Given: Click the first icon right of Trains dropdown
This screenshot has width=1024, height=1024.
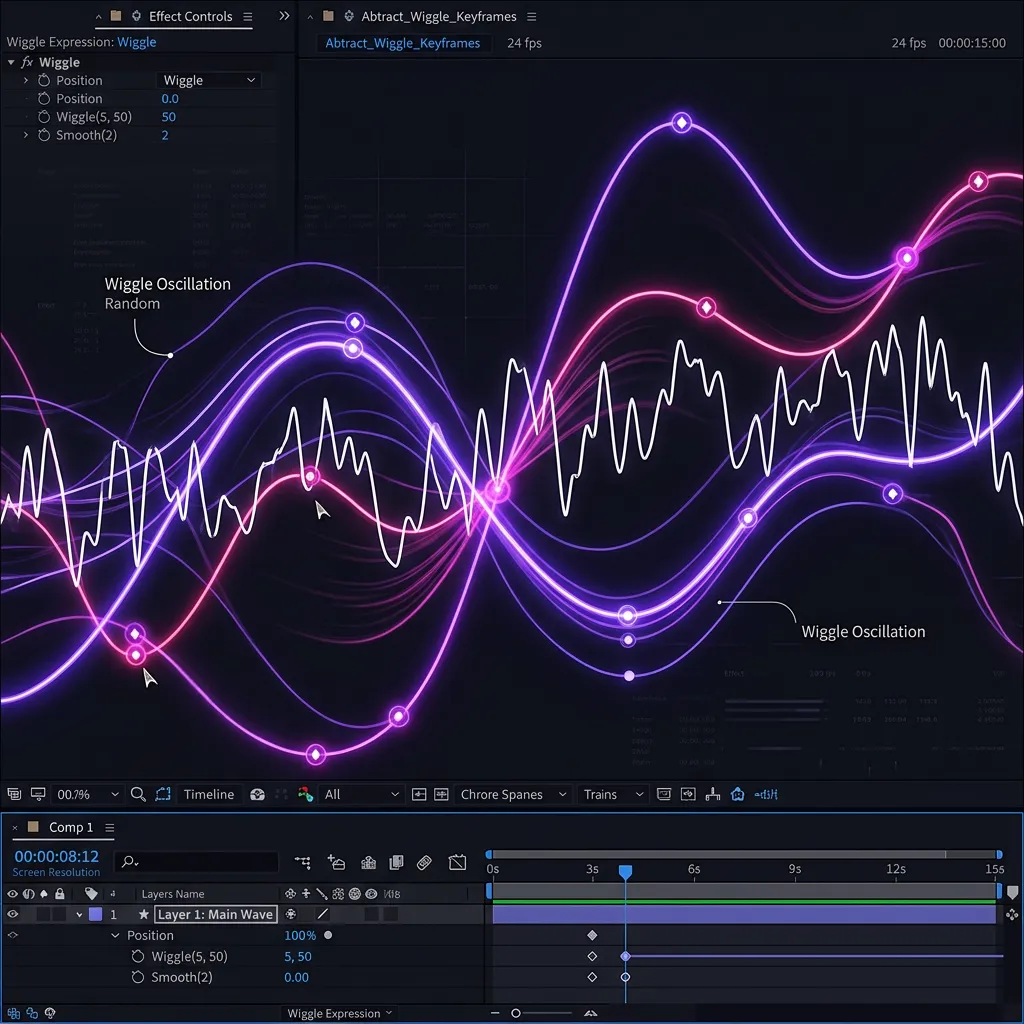Looking at the screenshot, I should coord(664,794).
